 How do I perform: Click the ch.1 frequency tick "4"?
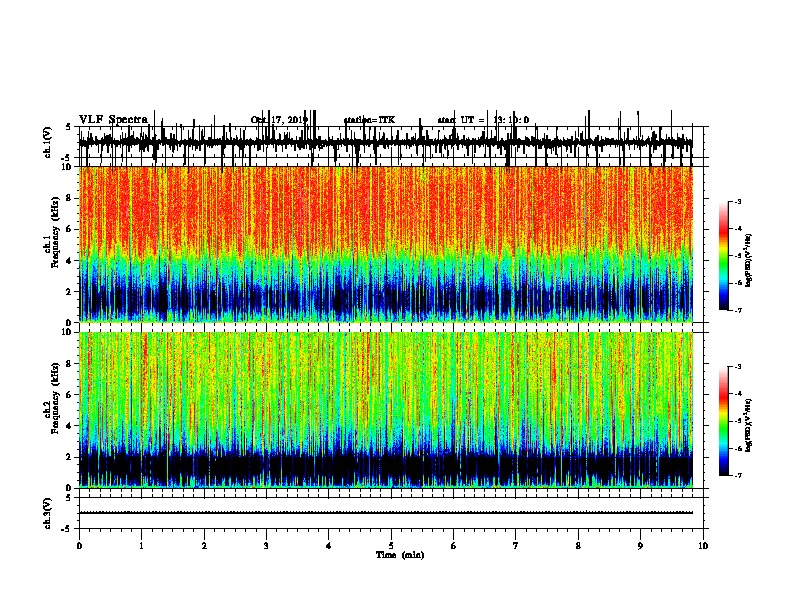70,261
